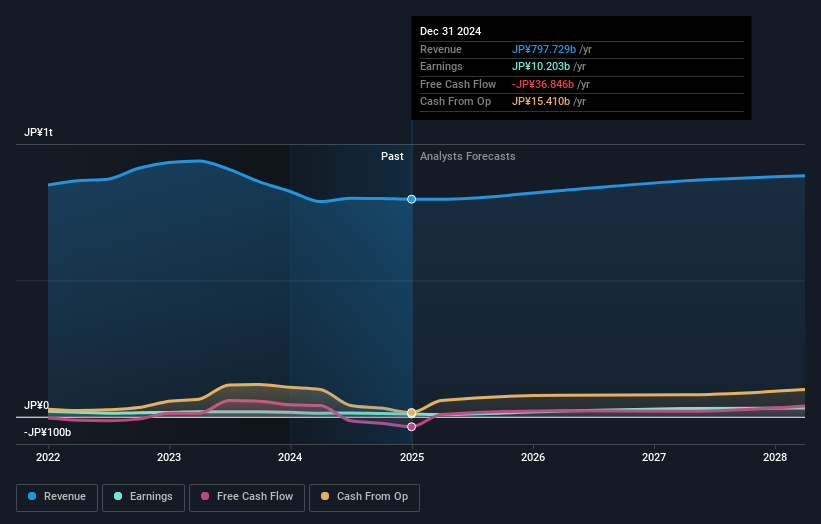The image size is (821, 524).
Task: Click the Revenue row label in tooltip
Action: [441, 49]
